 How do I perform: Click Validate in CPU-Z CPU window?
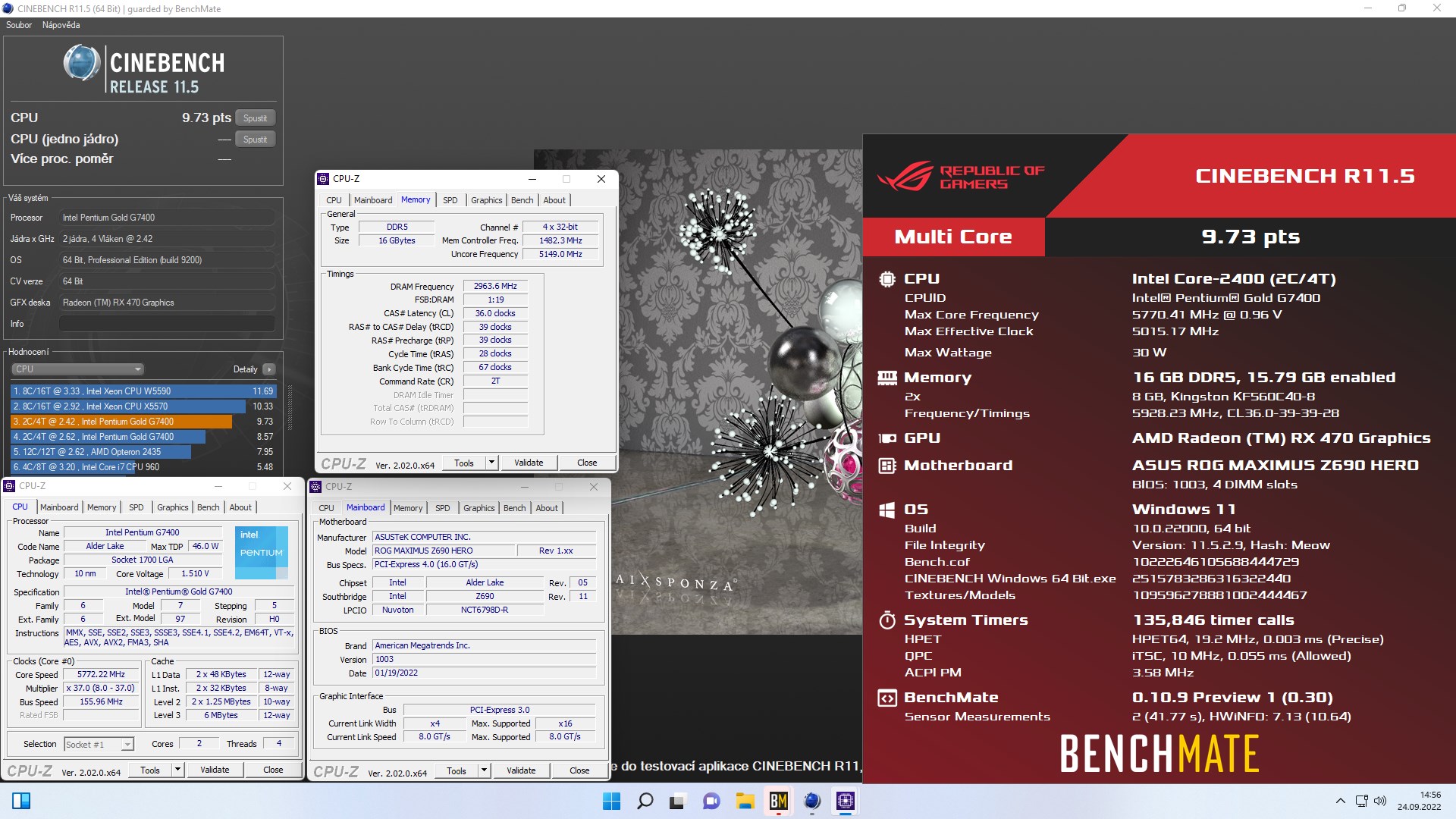tap(215, 770)
